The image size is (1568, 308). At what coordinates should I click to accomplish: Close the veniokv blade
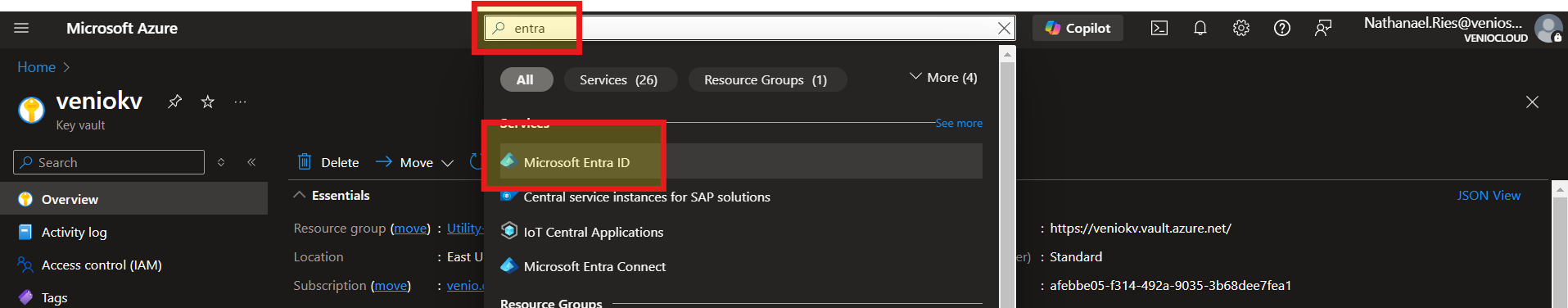coord(1532,102)
